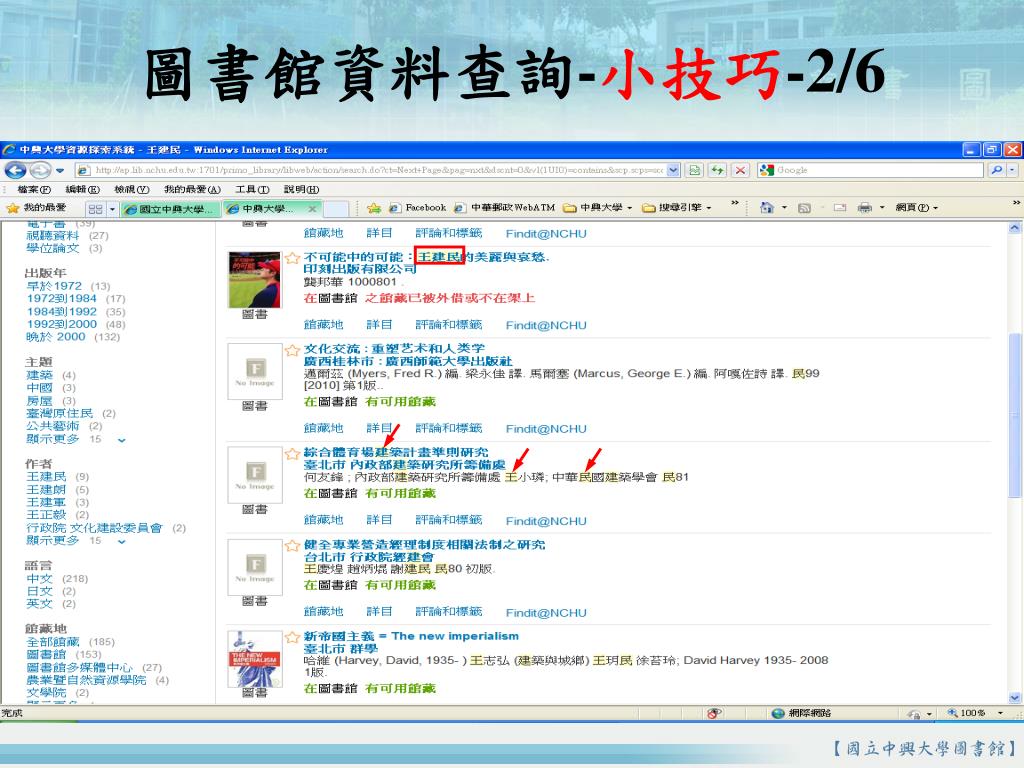Filter publication year by 早於1972
Image resolution: width=1024 pixels, height=768 pixels.
pyautogui.click(x=54, y=286)
